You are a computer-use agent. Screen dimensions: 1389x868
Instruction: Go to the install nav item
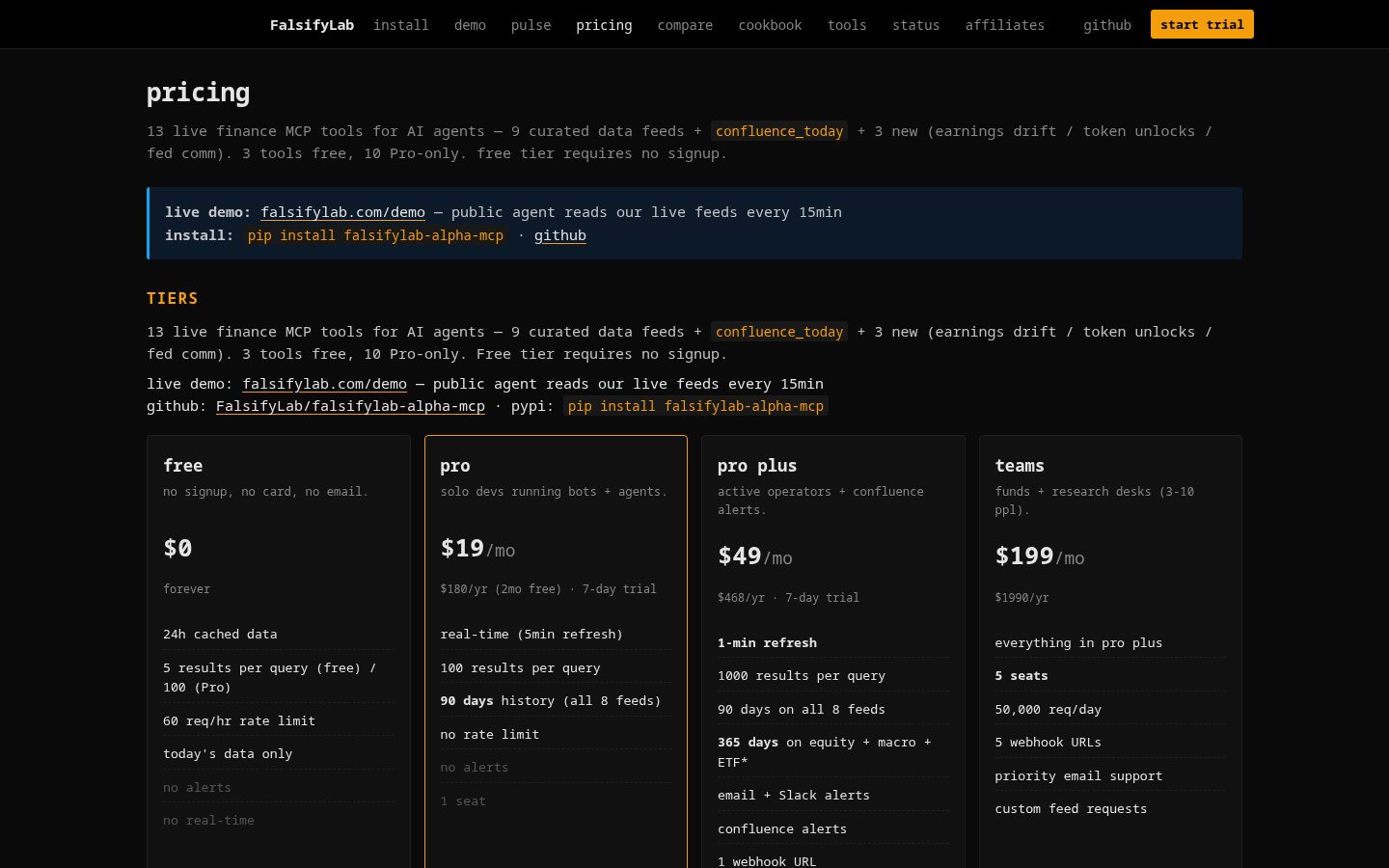tap(401, 25)
